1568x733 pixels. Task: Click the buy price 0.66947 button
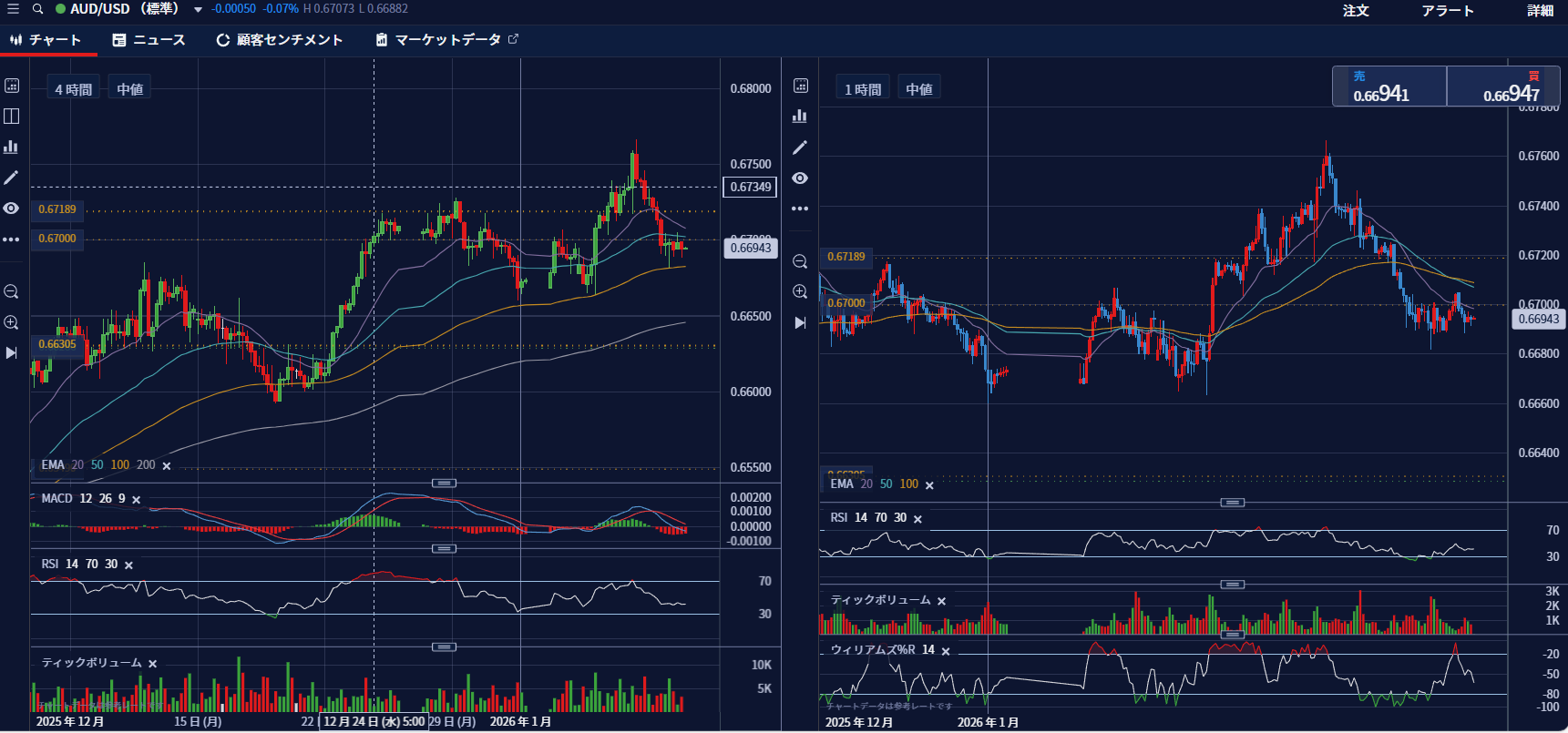click(x=1503, y=87)
